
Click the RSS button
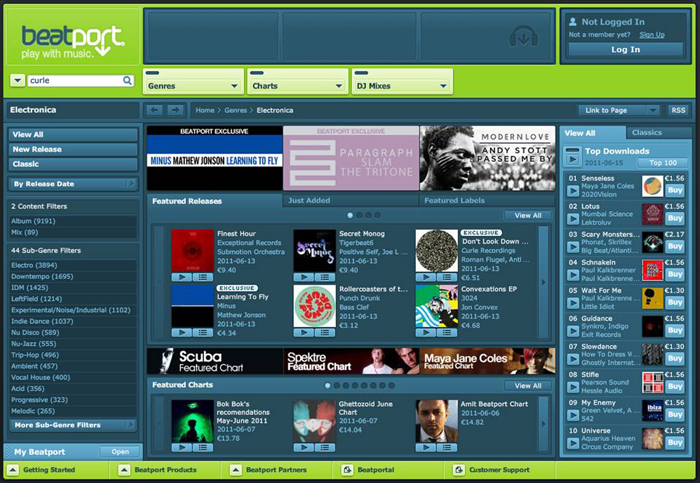pyautogui.click(x=678, y=110)
